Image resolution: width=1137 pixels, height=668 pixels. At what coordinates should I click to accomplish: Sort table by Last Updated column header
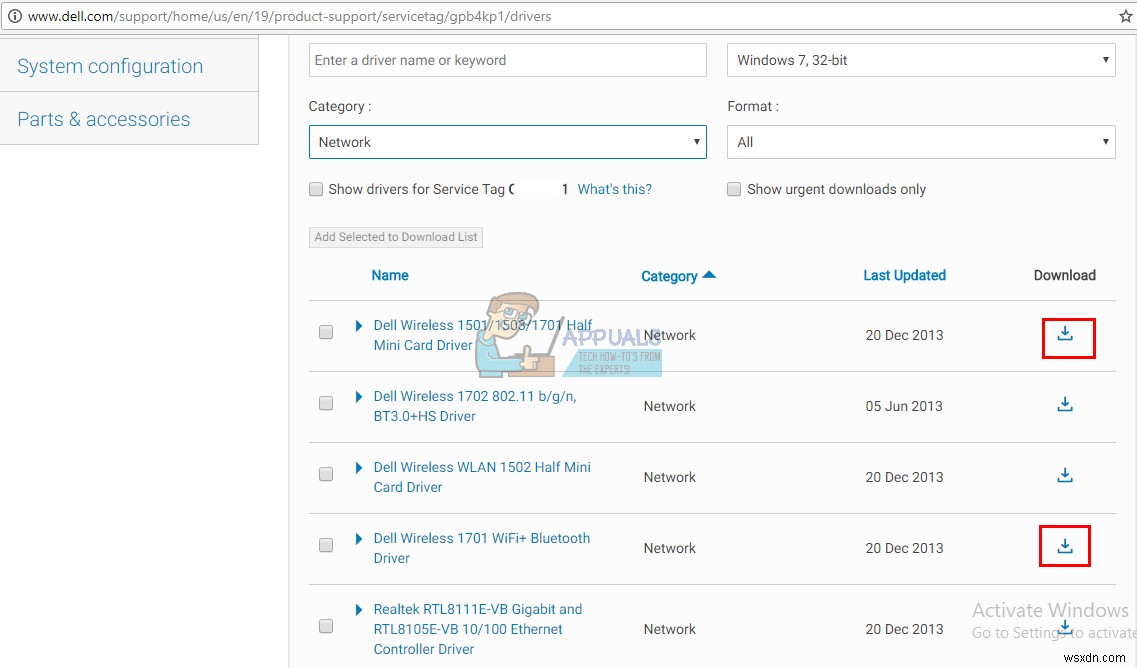(904, 276)
